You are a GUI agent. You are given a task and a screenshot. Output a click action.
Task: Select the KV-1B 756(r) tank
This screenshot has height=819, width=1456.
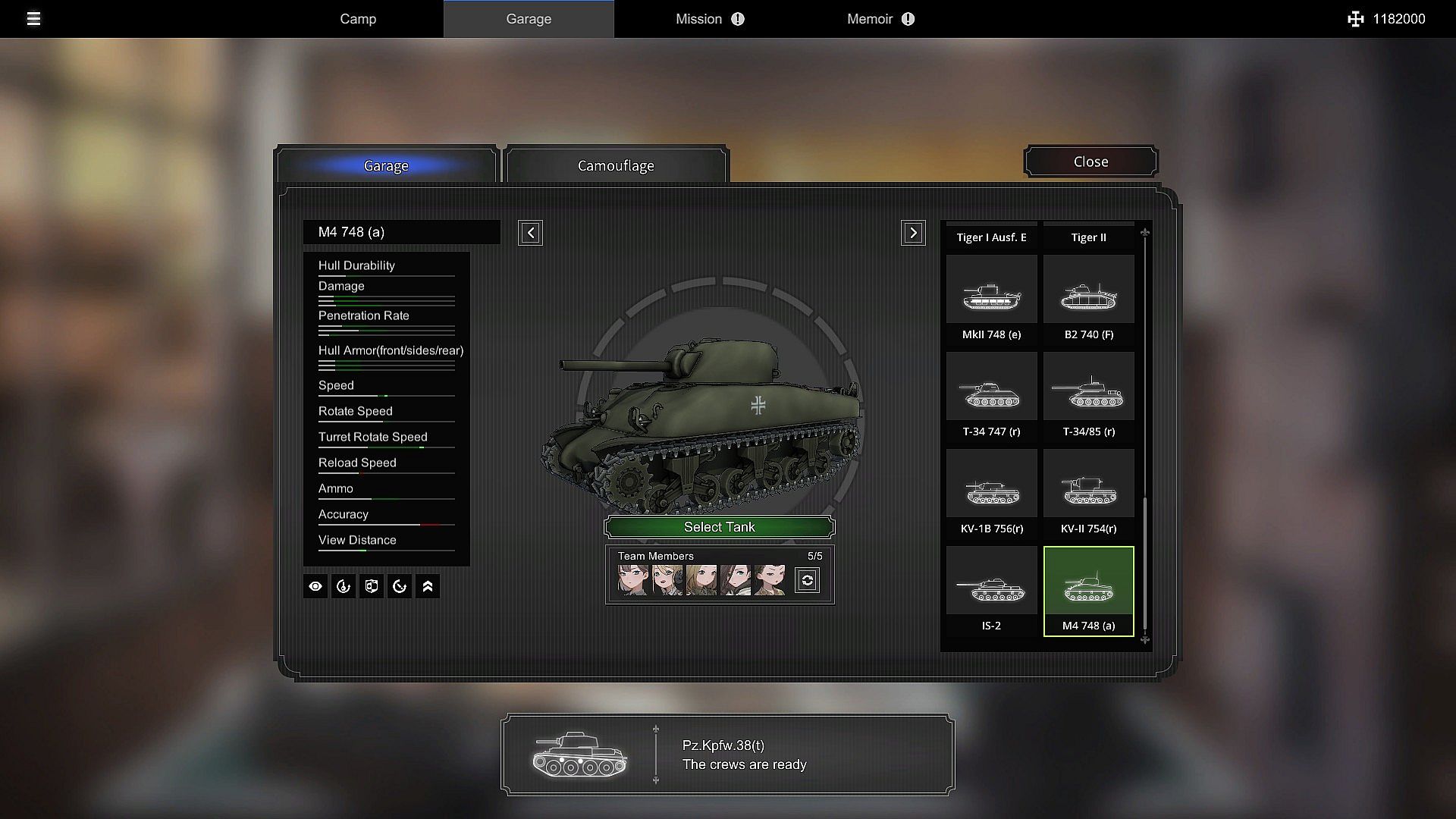coord(991,494)
